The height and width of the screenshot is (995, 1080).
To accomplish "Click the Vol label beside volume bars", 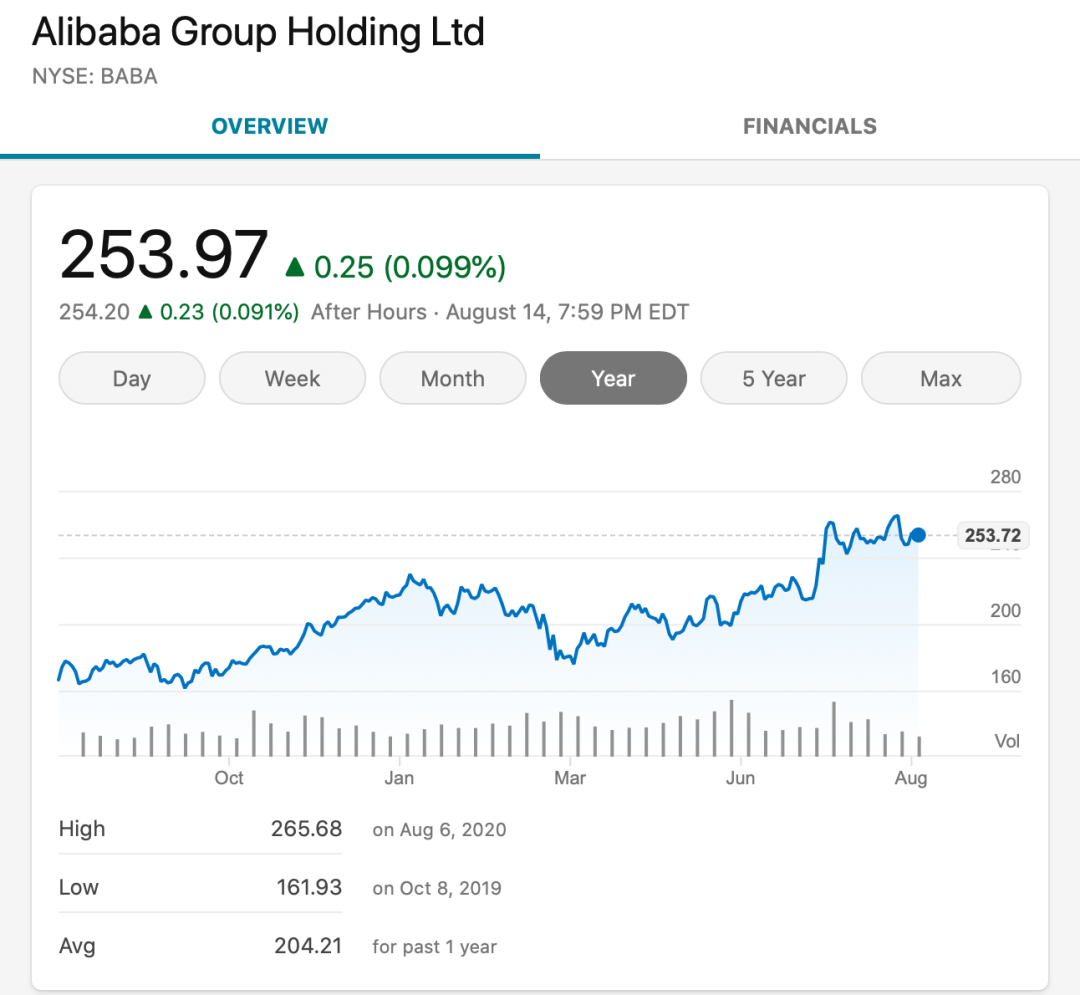I will (x=1007, y=741).
